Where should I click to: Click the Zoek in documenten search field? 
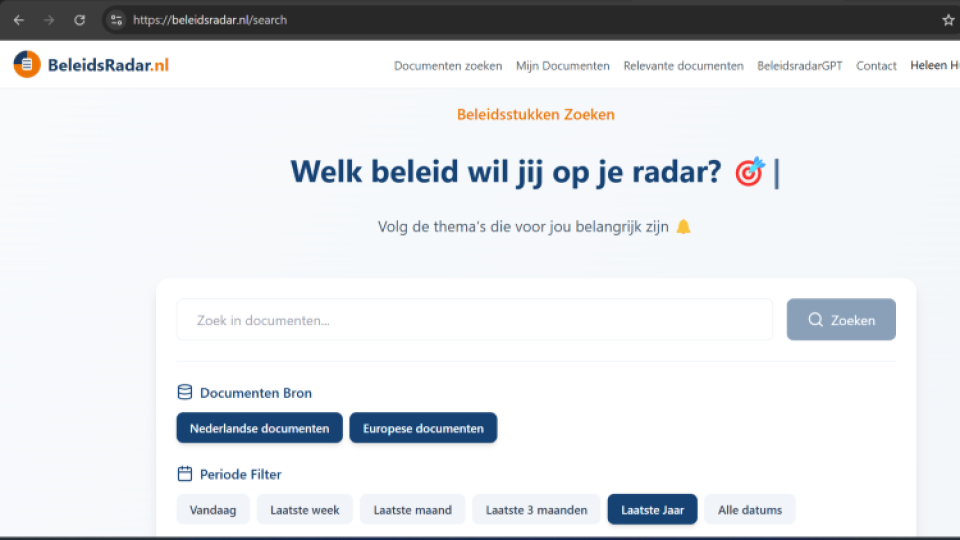(474, 320)
